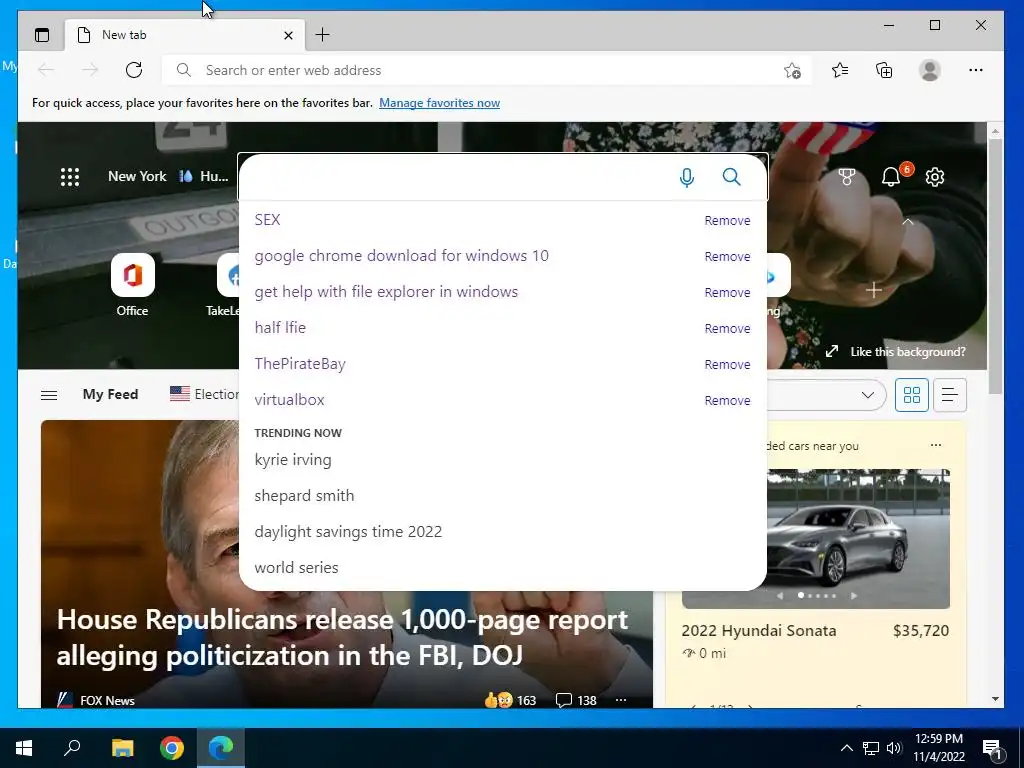The image size is (1024, 768).
Task: Show previous car image arrow
Action: coord(780,596)
